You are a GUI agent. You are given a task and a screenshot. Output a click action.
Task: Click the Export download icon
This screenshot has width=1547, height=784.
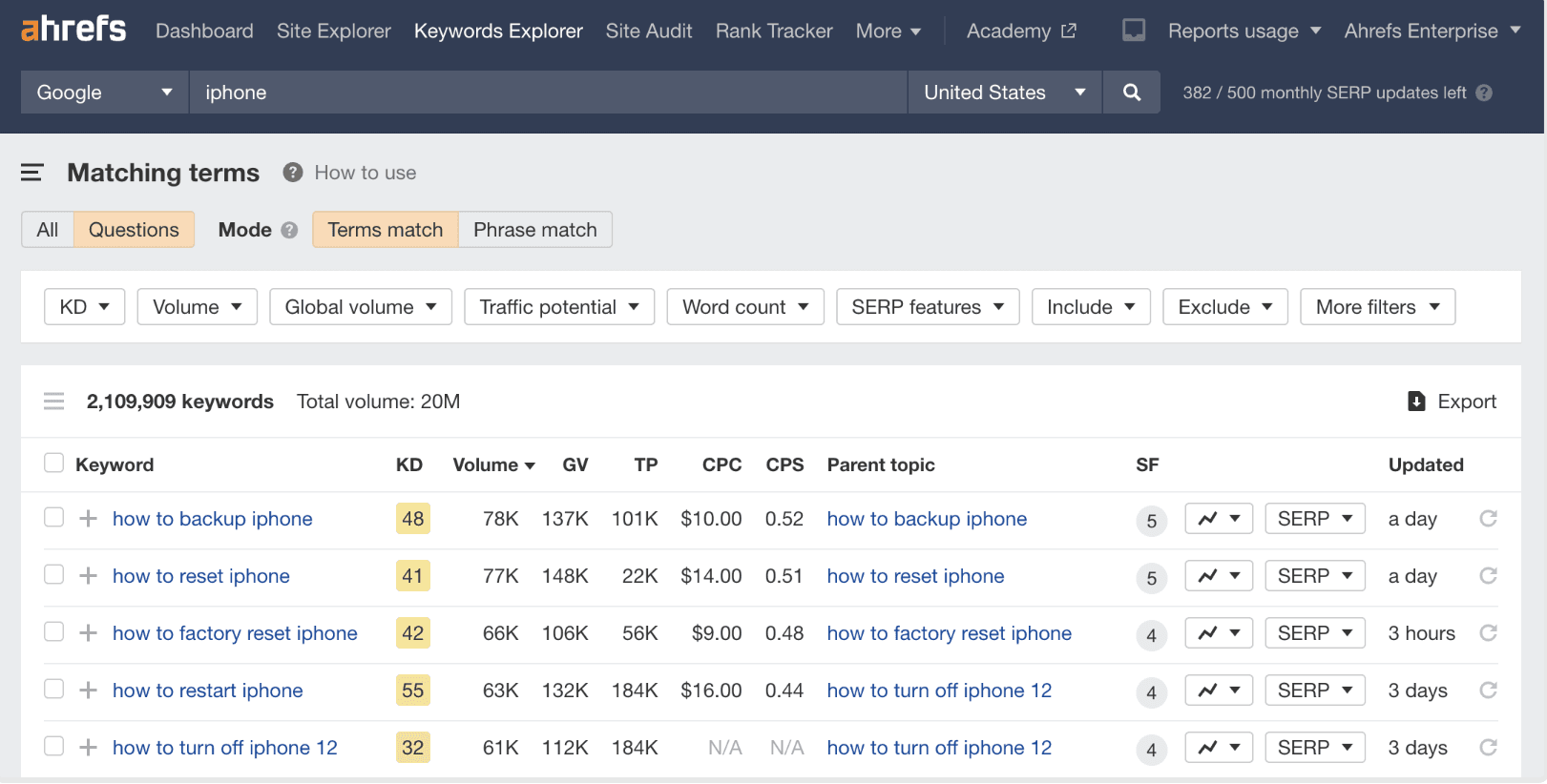[1416, 402]
